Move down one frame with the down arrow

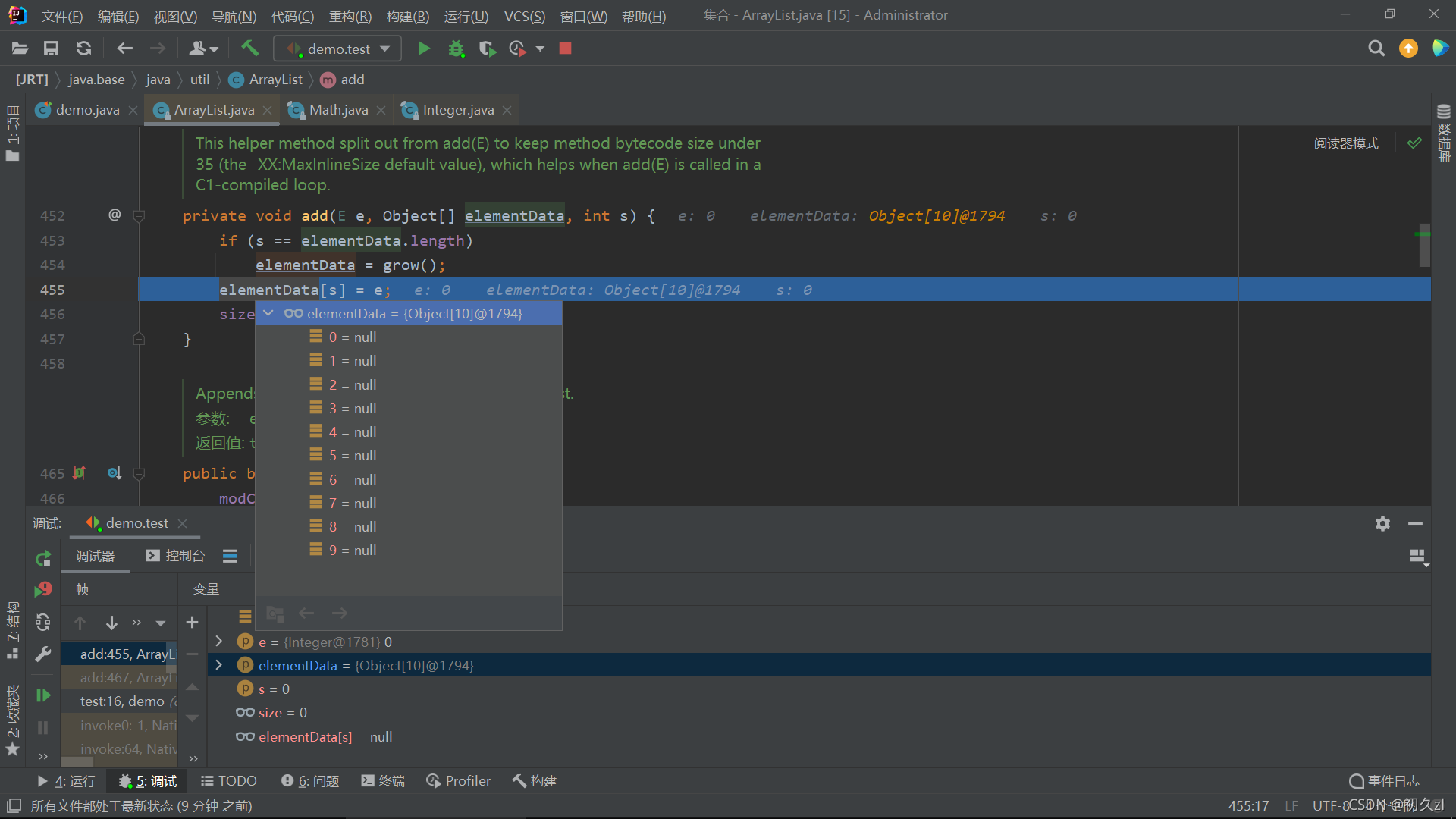111,623
